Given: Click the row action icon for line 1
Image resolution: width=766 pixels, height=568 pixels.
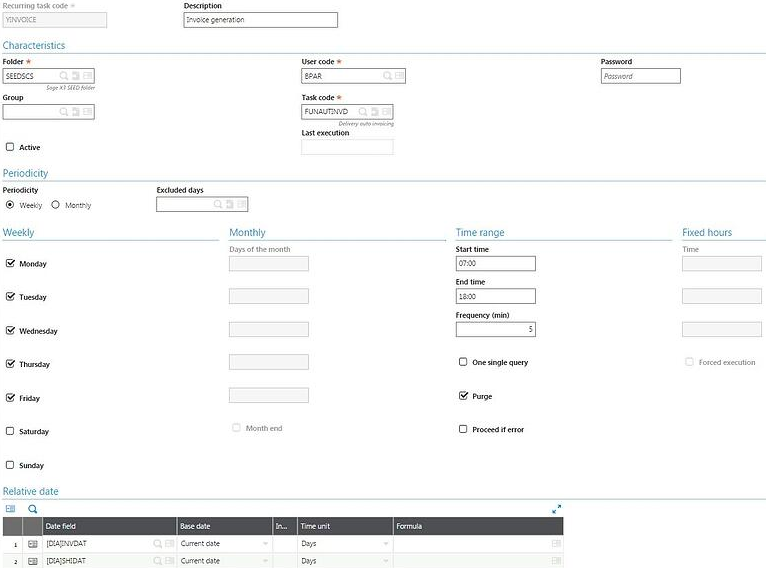Looking at the screenshot, I should 32,544.
